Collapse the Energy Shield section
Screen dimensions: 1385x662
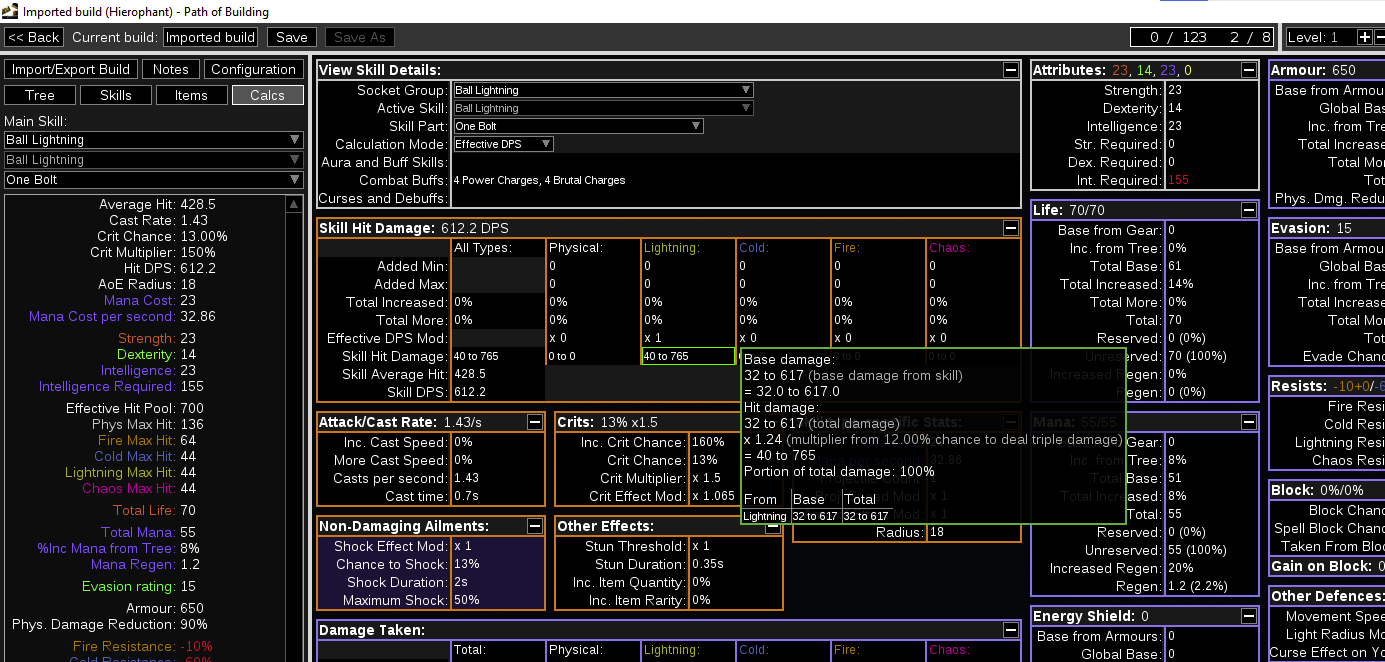click(1249, 616)
